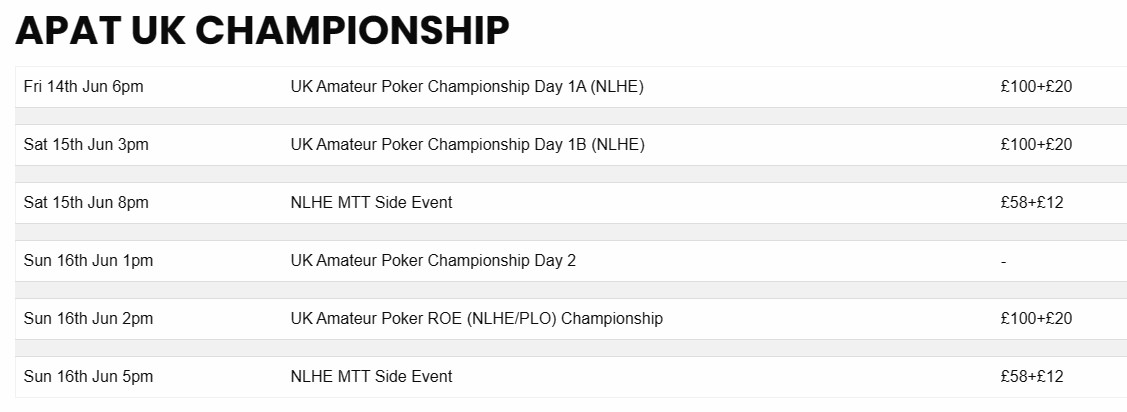This screenshot has width=1127, height=412.
Task: Click the dash buy-in for Championship Day 2
Action: tap(1003, 261)
